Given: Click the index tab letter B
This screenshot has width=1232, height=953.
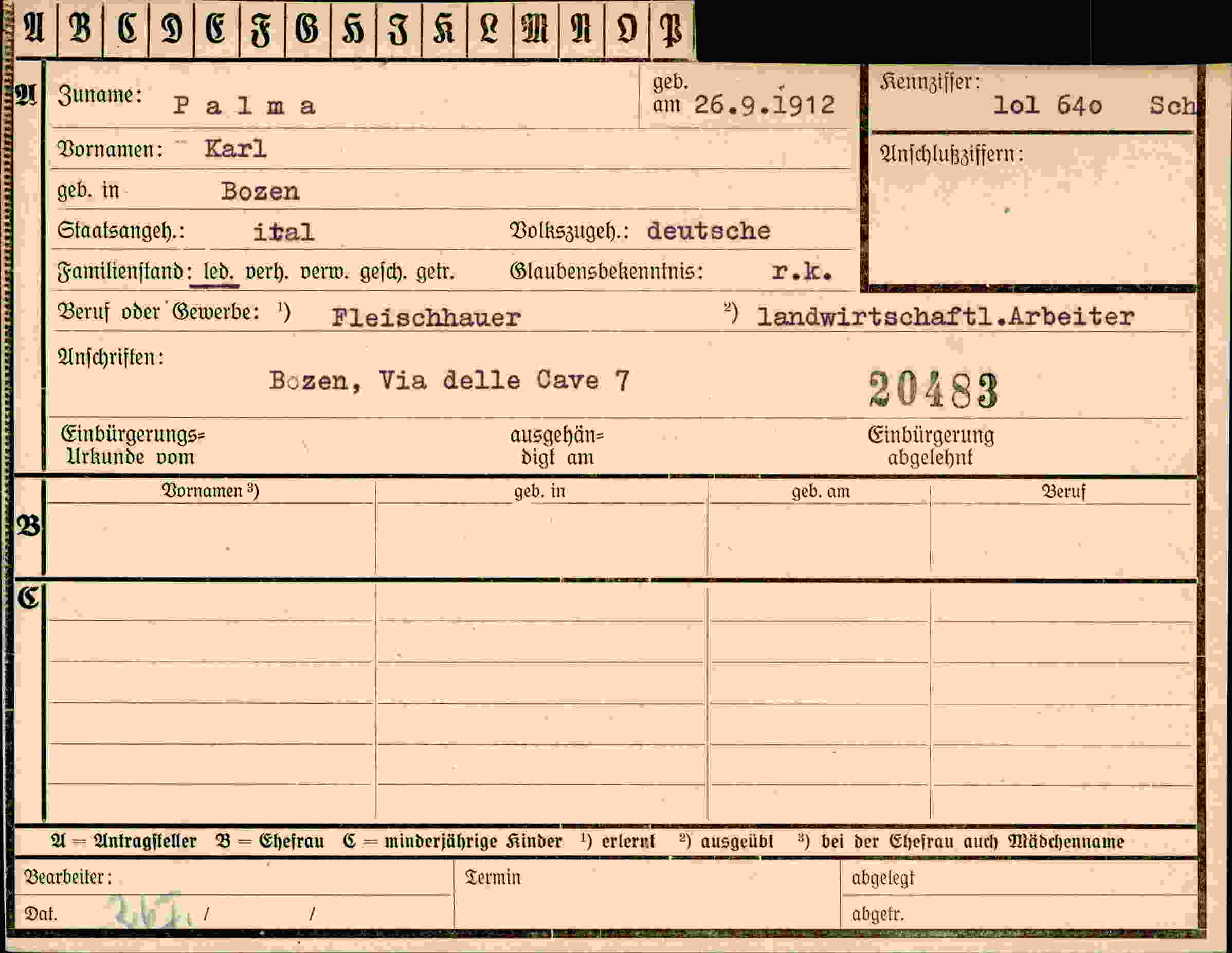Looking at the screenshot, I should click(80, 28).
